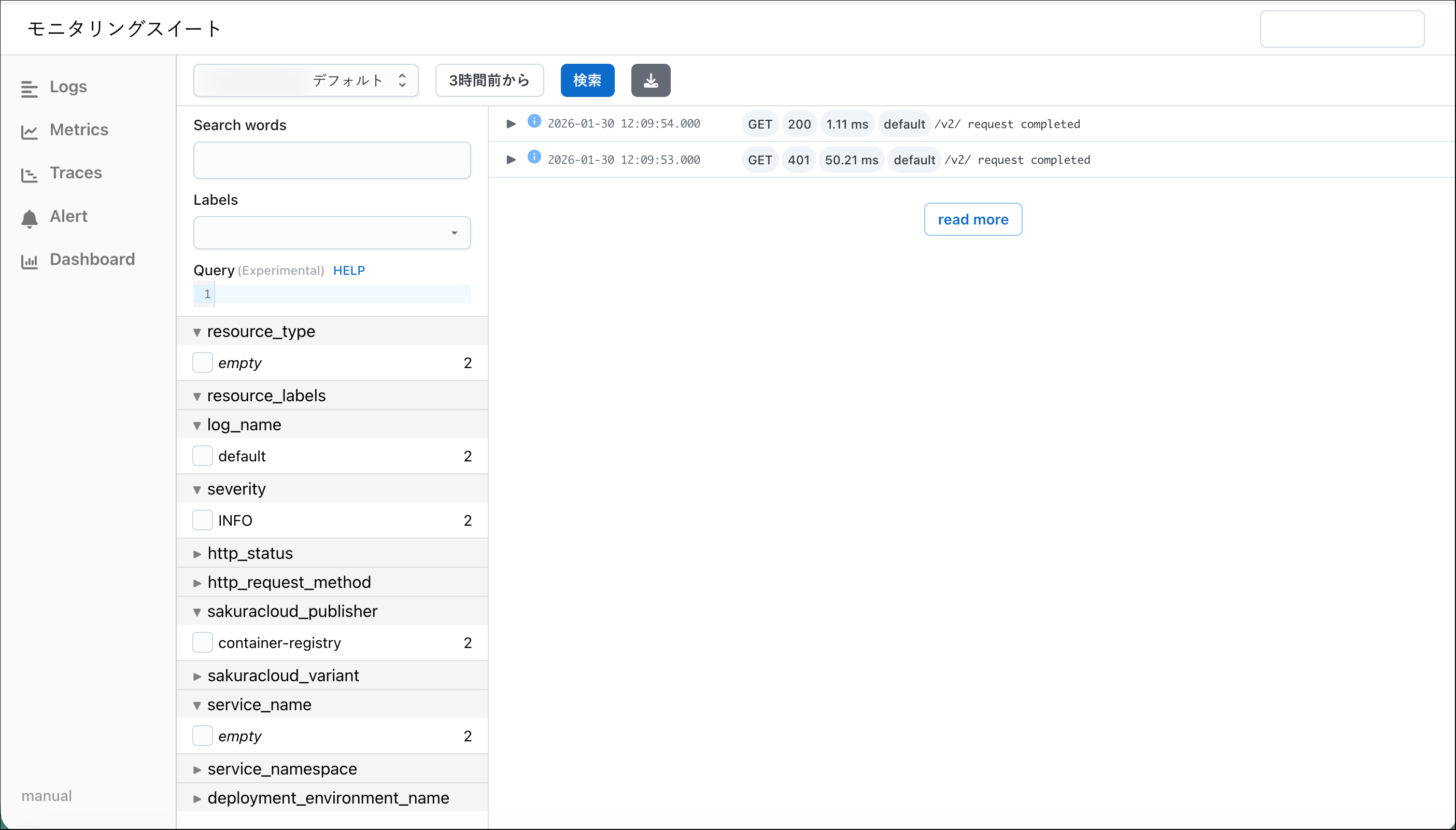The width and height of the screenshot is (1456, 830).
Task: Click the Metrics chart icon
Action: click(29, 132)
